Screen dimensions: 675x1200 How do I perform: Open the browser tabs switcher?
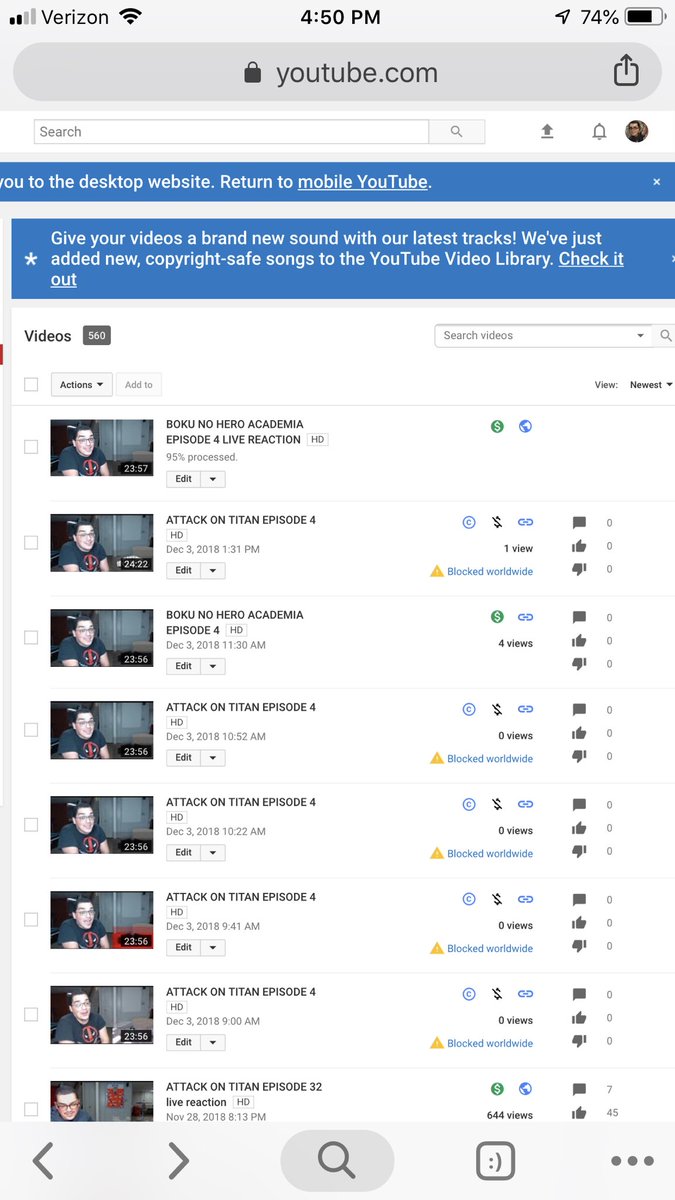pos(496,1161)
